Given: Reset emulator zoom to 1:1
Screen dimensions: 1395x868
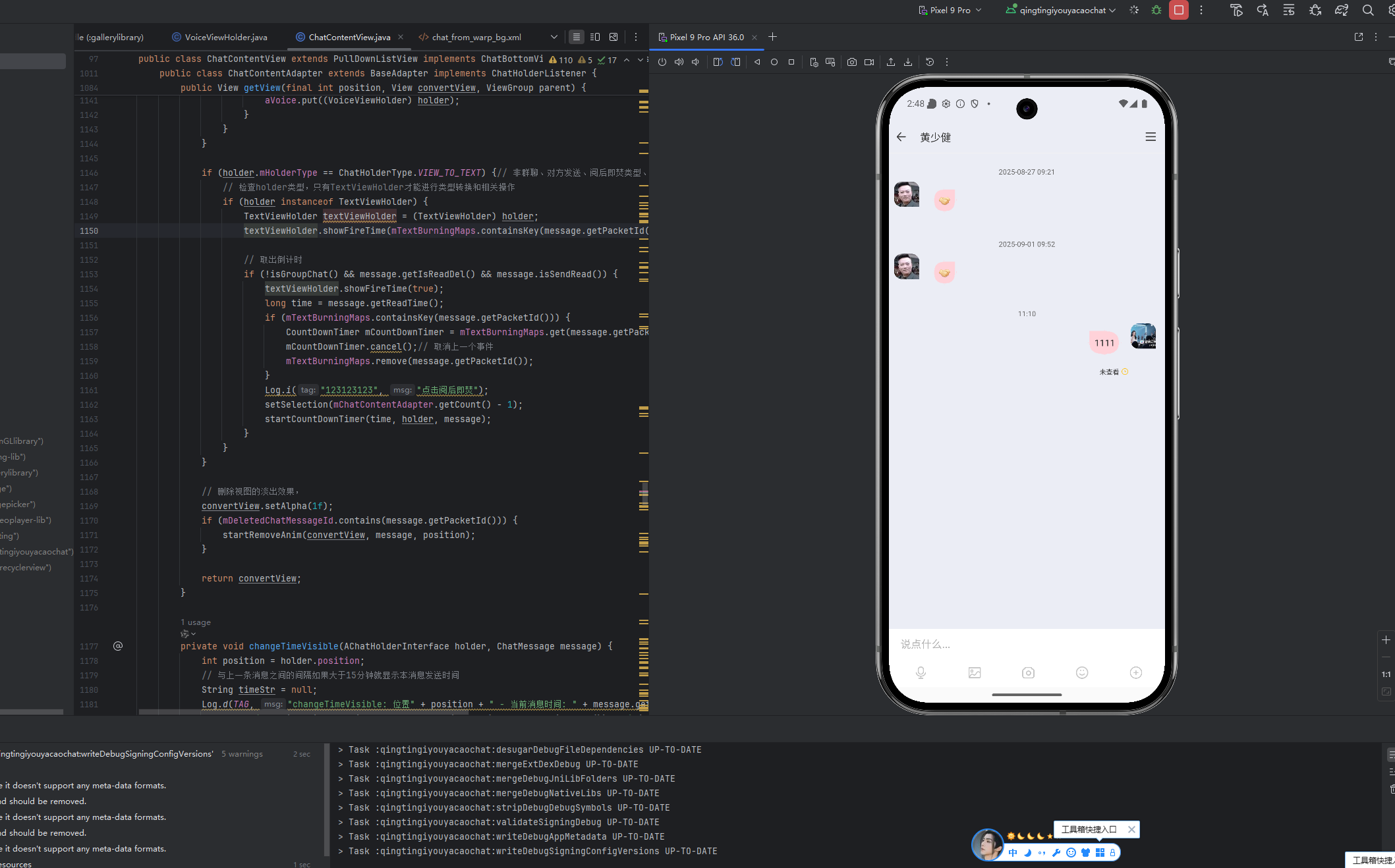Looking at the screenshot, I should tap(1386, 674).
